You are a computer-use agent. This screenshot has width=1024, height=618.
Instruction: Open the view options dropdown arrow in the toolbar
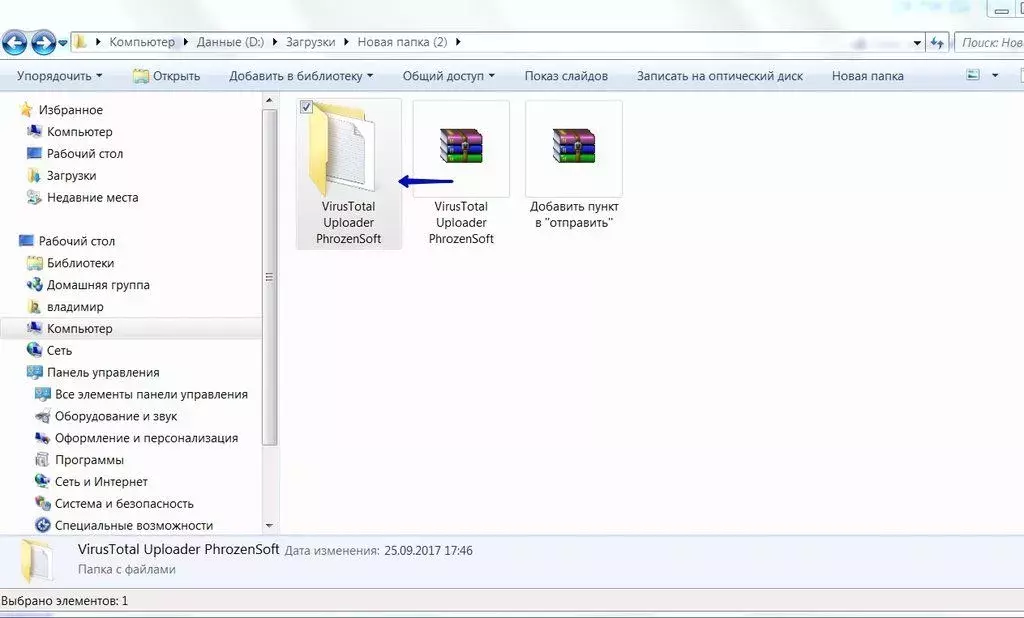995,75
